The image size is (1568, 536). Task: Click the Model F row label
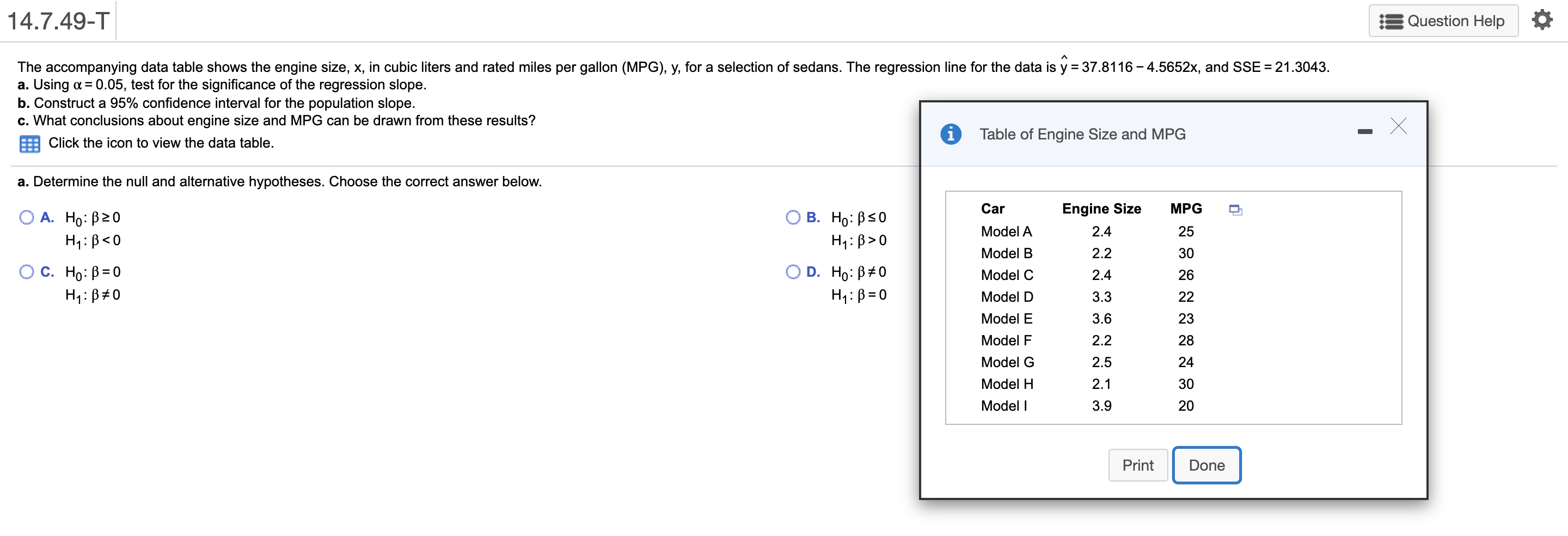[x=1006, y=340]
